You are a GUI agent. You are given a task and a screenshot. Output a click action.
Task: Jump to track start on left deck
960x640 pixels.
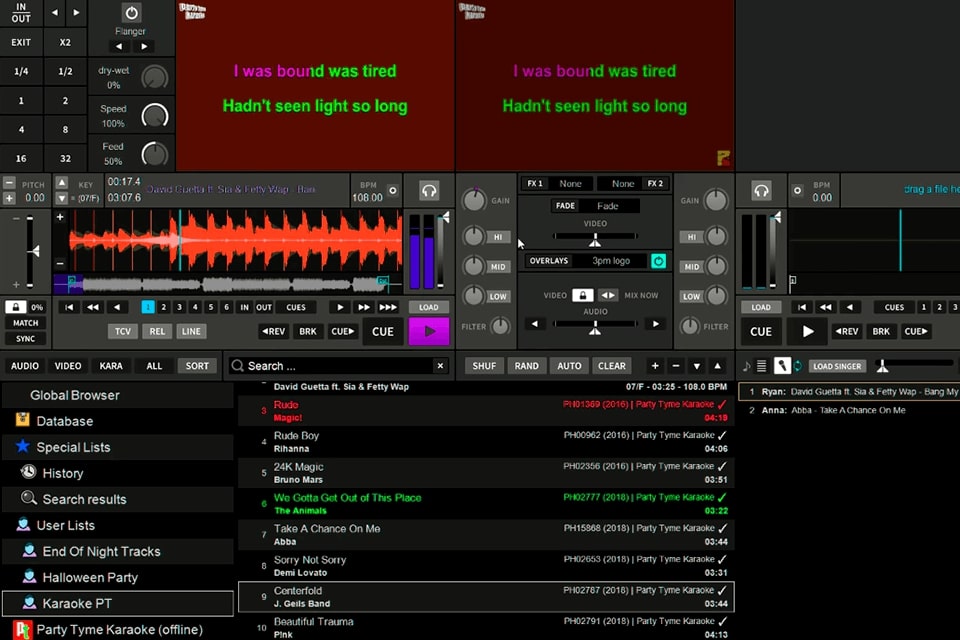pyautogui.click(x=69, y=307)
